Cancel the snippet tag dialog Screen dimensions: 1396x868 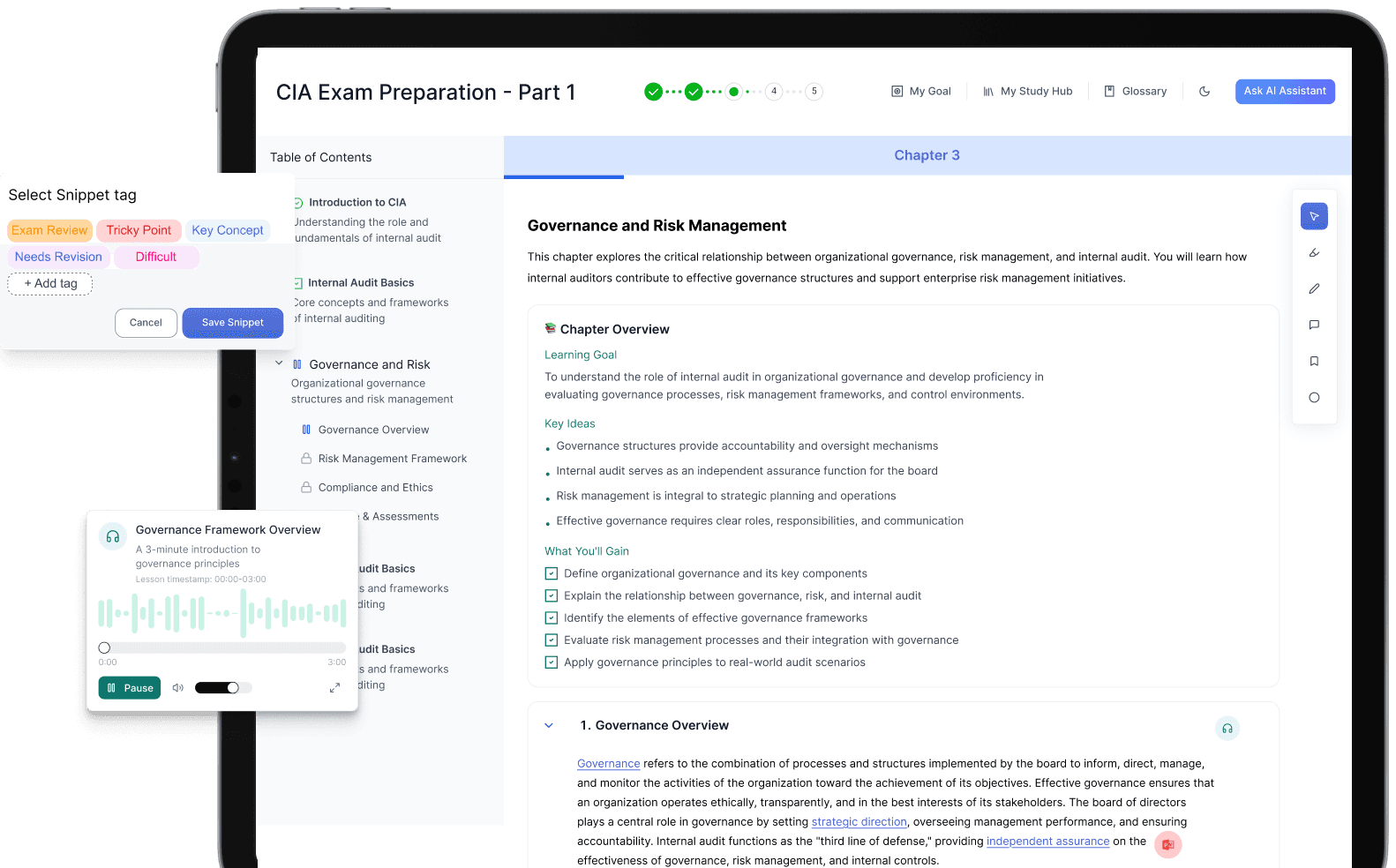click(146, 323)
